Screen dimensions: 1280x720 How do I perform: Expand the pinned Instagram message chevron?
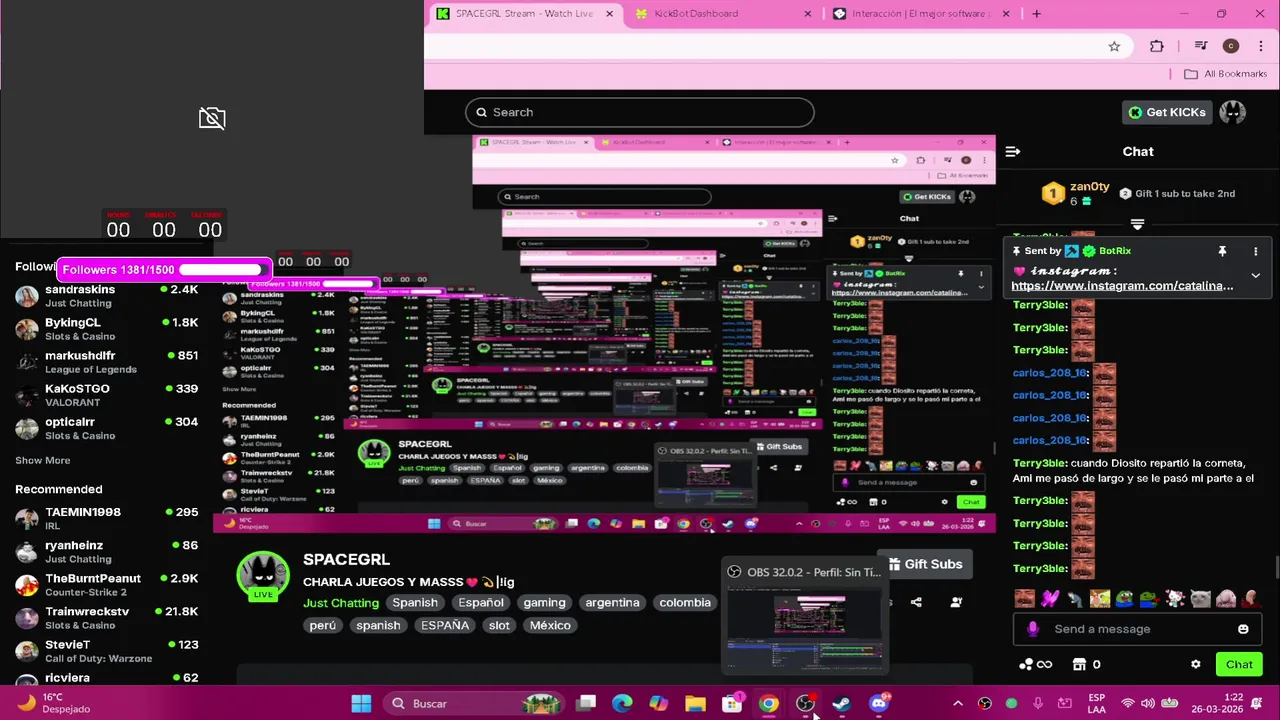1255,276
